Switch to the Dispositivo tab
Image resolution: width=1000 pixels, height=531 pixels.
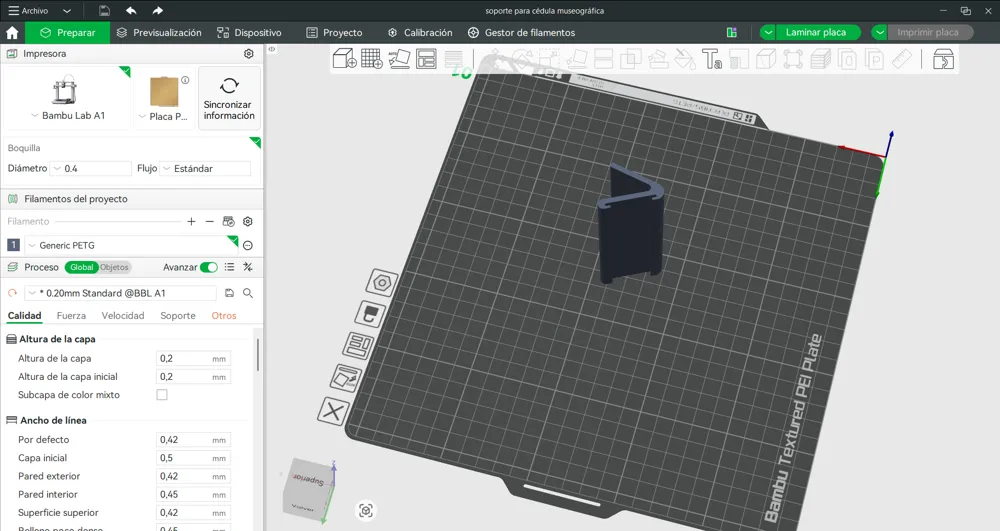tap(249, 33)
